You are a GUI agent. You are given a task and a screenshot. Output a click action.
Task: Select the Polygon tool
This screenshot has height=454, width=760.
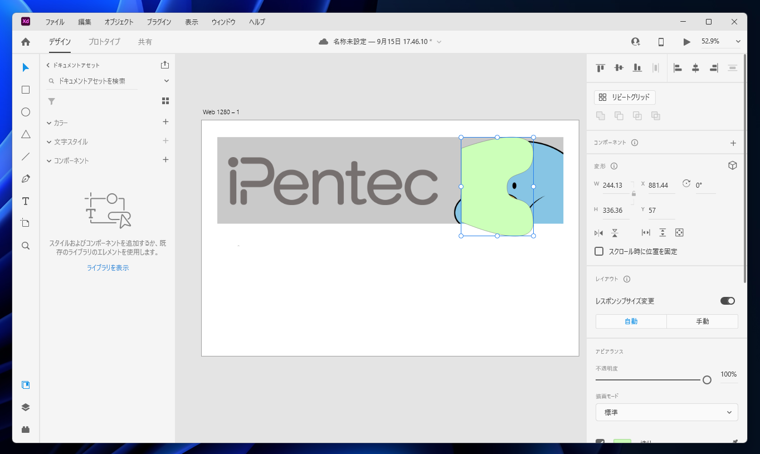click(26, 134)
